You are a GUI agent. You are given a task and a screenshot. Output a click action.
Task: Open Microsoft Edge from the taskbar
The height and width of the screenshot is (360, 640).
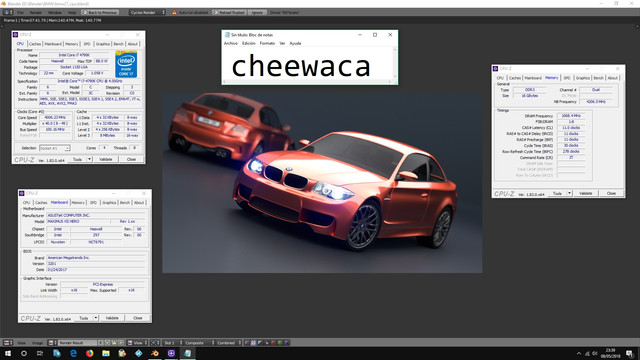(x=73, y=353)
